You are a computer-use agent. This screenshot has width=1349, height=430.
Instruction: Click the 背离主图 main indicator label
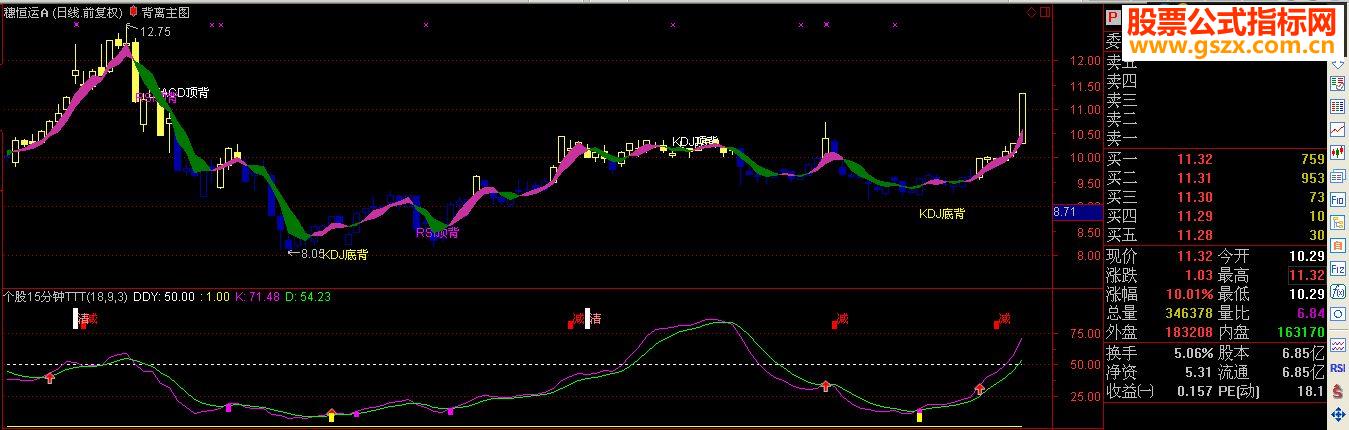point(165,13)
